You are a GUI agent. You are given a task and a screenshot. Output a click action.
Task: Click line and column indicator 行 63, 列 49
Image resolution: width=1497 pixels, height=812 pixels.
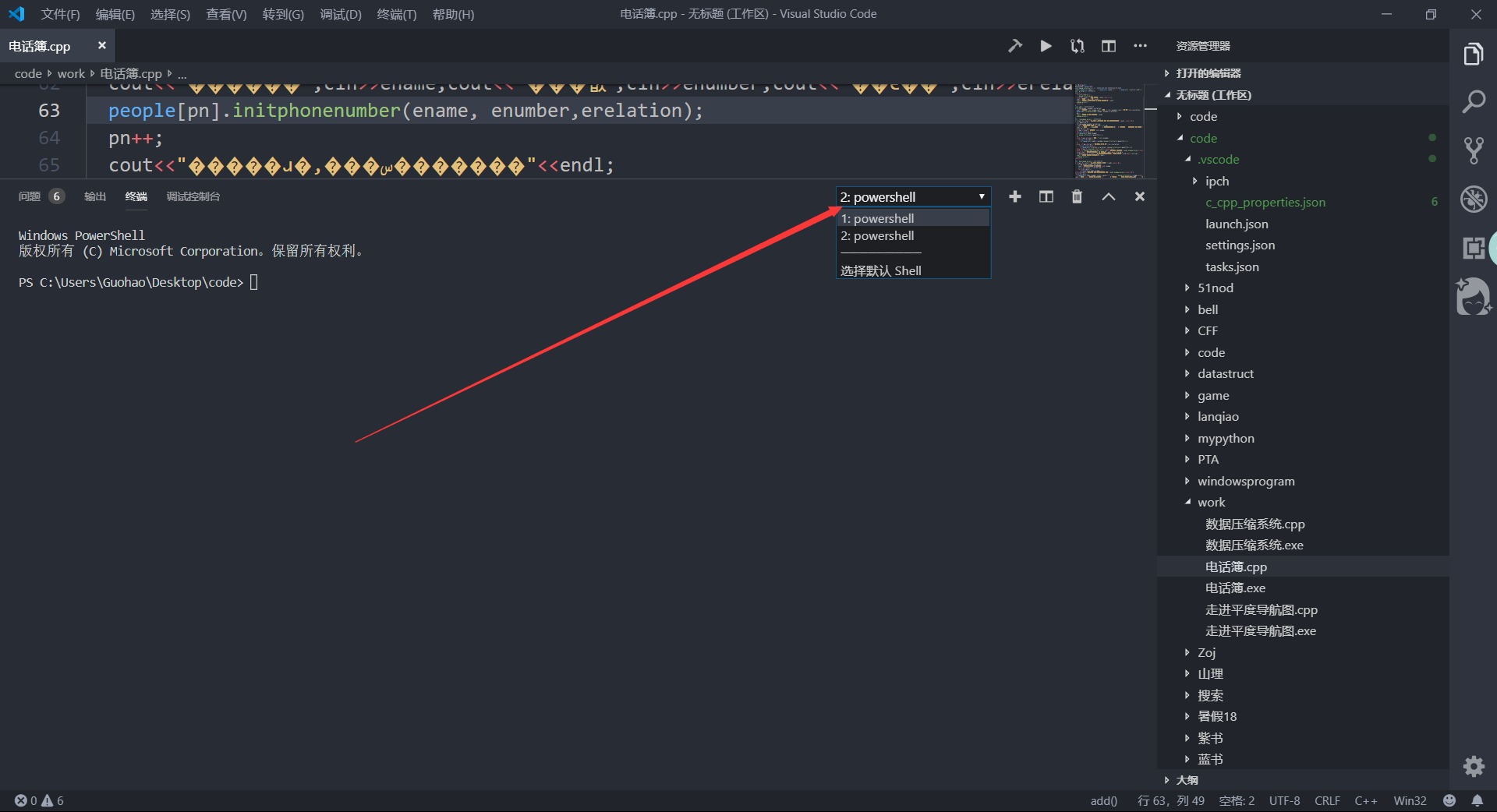tap(1170, 800)
